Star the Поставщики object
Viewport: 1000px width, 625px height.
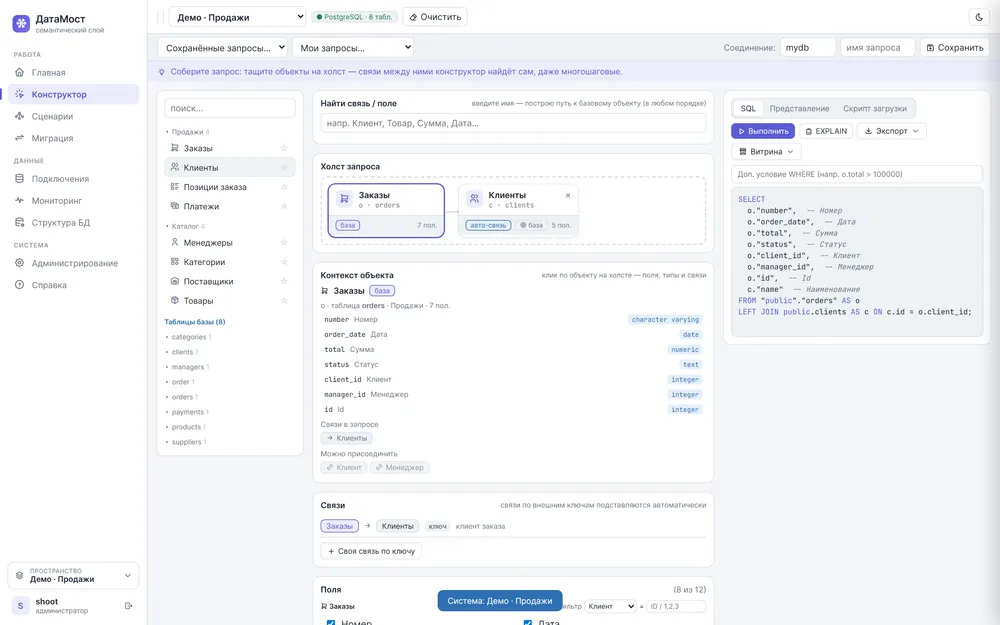[x=284, y=281]
